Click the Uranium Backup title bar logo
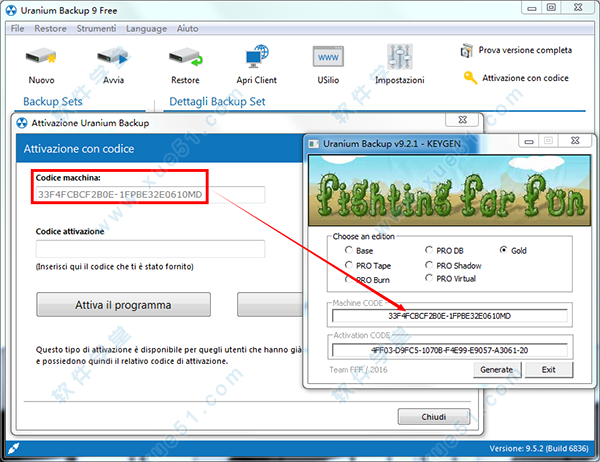 11,10
